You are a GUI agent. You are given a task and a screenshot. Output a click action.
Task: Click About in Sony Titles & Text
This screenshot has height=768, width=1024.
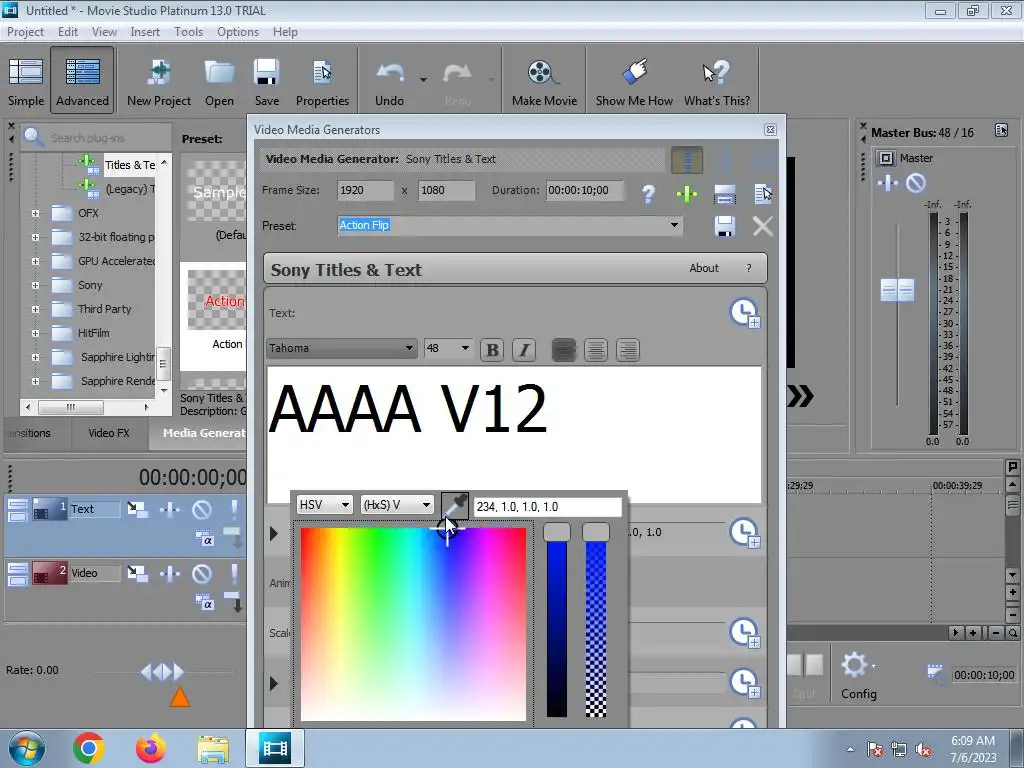click(x=703, y=268)
